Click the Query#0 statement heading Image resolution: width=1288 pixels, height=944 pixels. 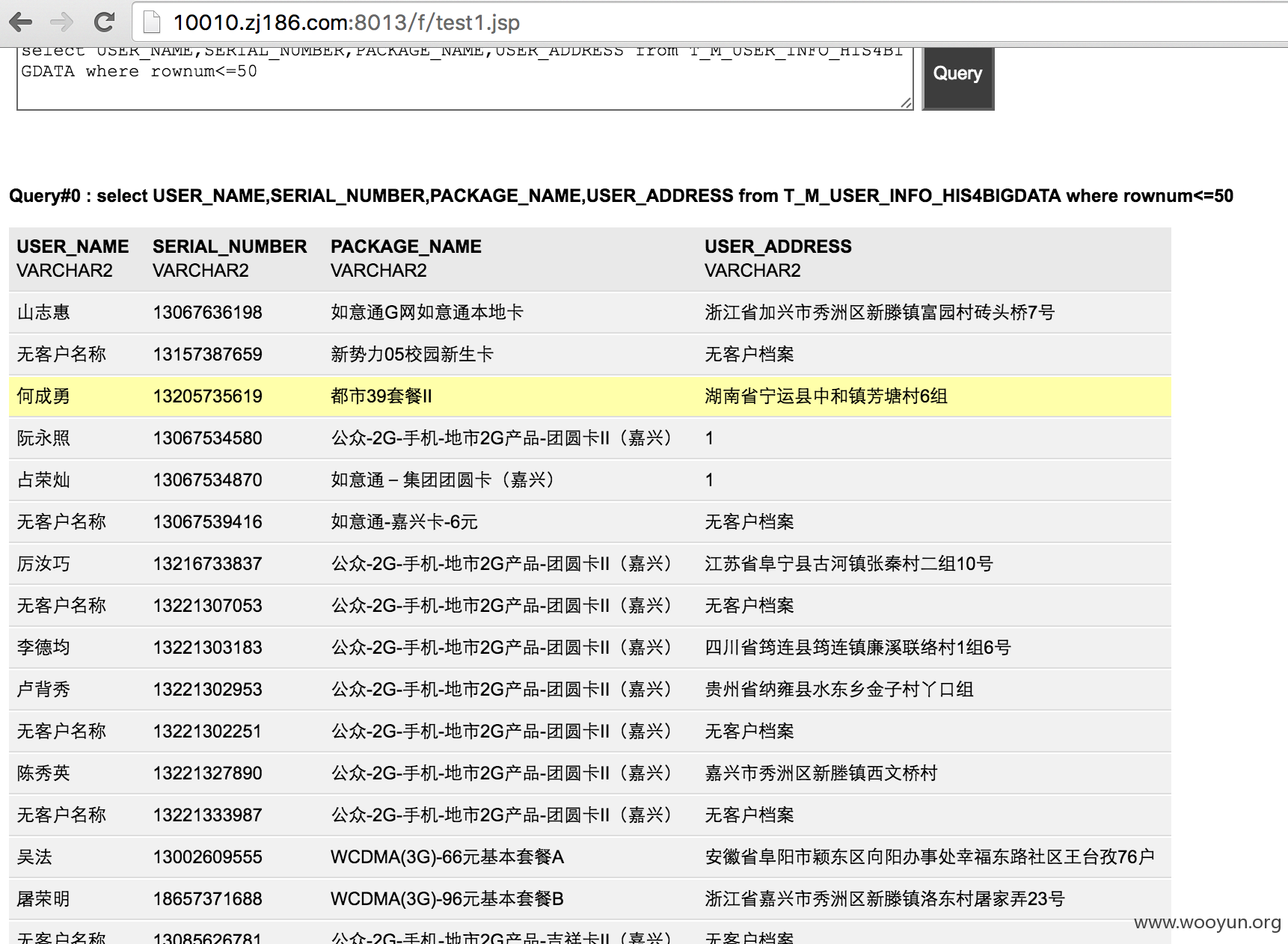click(x=621, y=196)
